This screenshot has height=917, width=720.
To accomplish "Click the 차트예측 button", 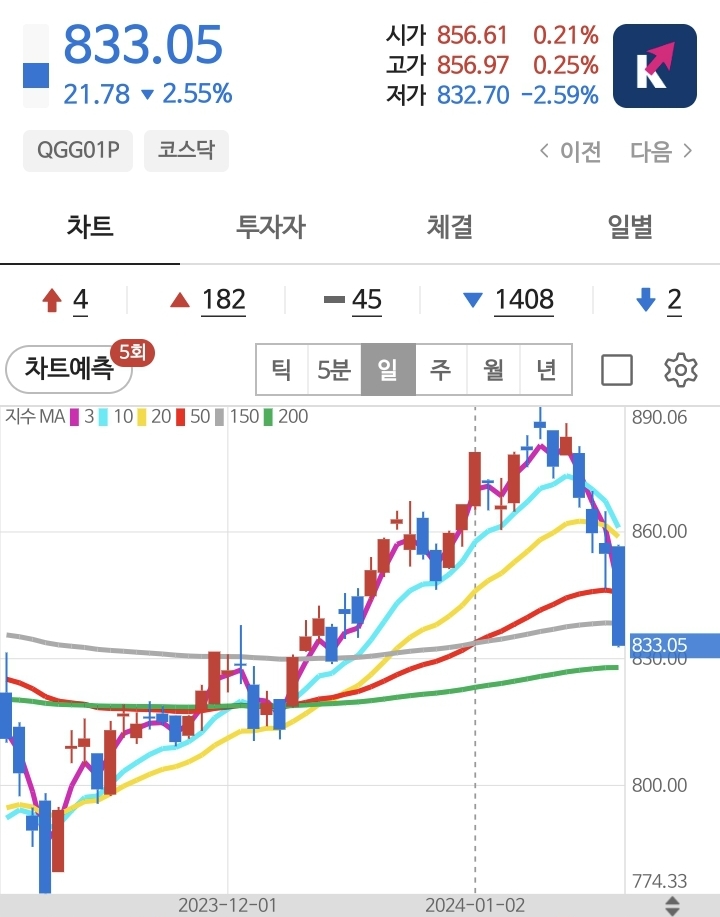I will pyautogui.click(x=68, y=369).
